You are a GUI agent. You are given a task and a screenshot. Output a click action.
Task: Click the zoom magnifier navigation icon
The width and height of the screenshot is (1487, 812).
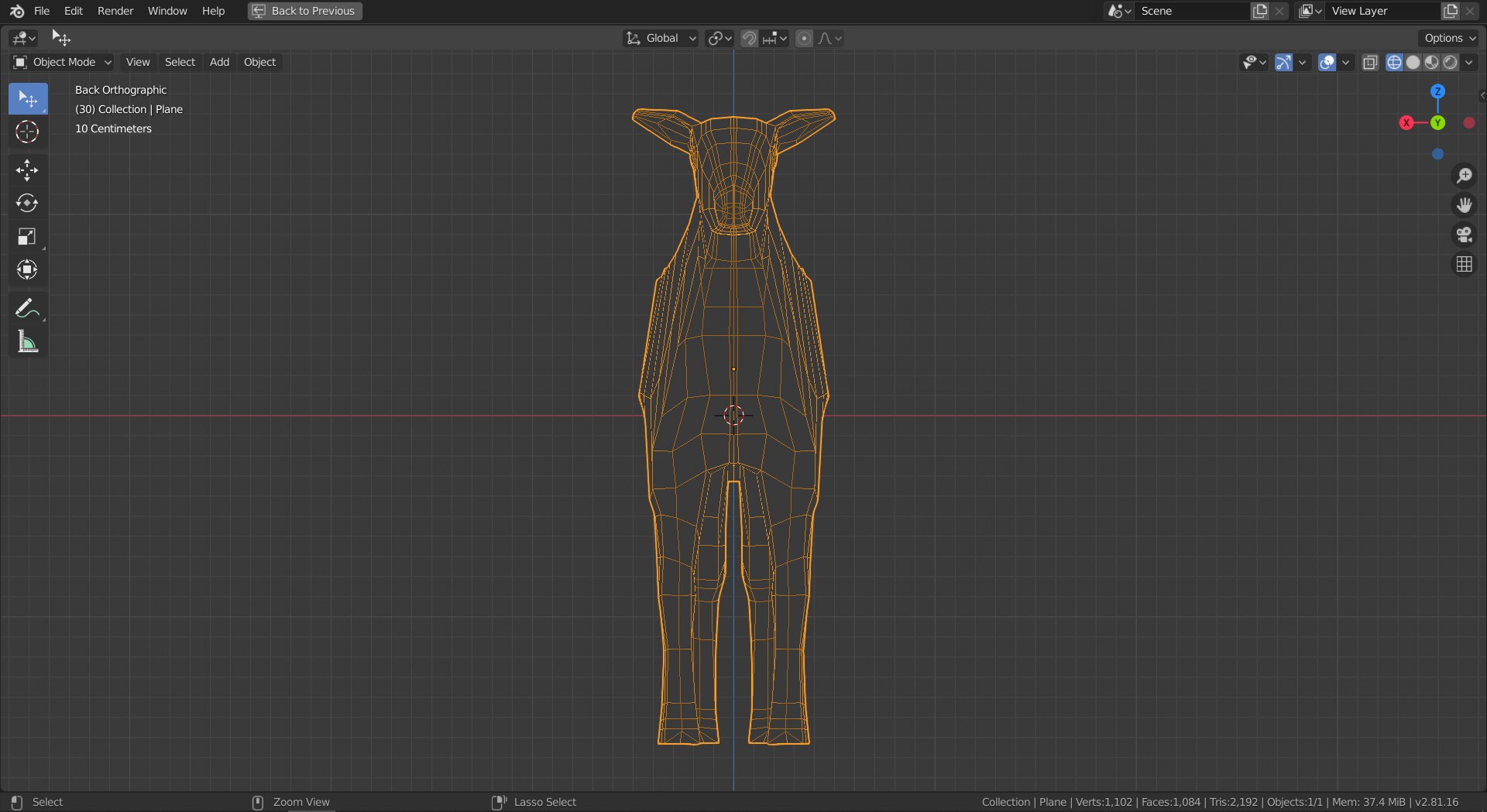coord(1464,176)
